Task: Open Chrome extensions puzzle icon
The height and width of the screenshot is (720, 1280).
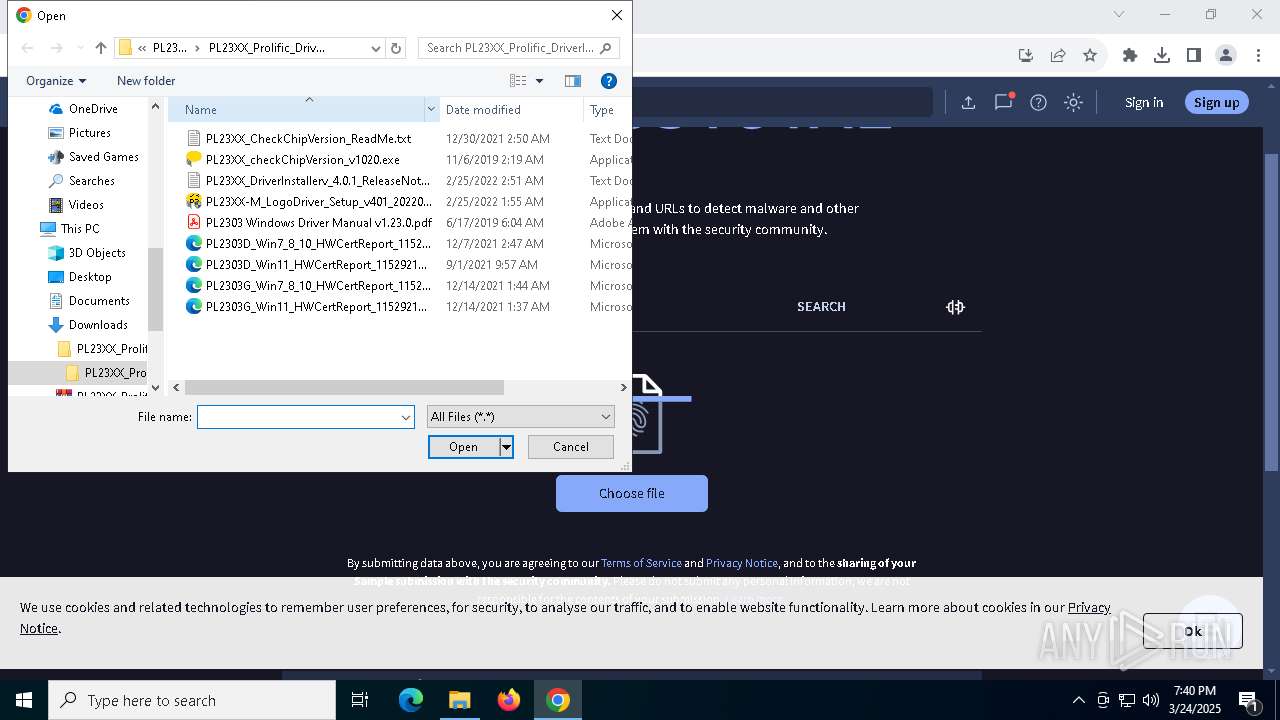Action: pyautogui.click(x=1130, y=56)
